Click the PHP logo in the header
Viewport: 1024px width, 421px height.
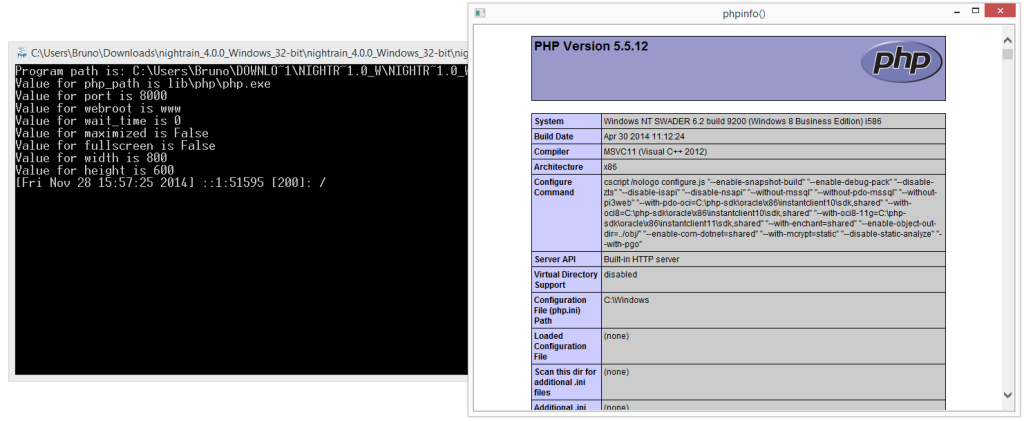901,63
